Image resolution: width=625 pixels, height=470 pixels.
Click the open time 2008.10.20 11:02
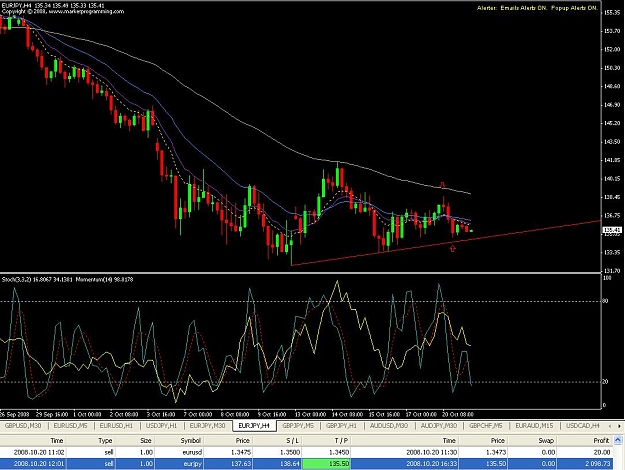[39, 452]
